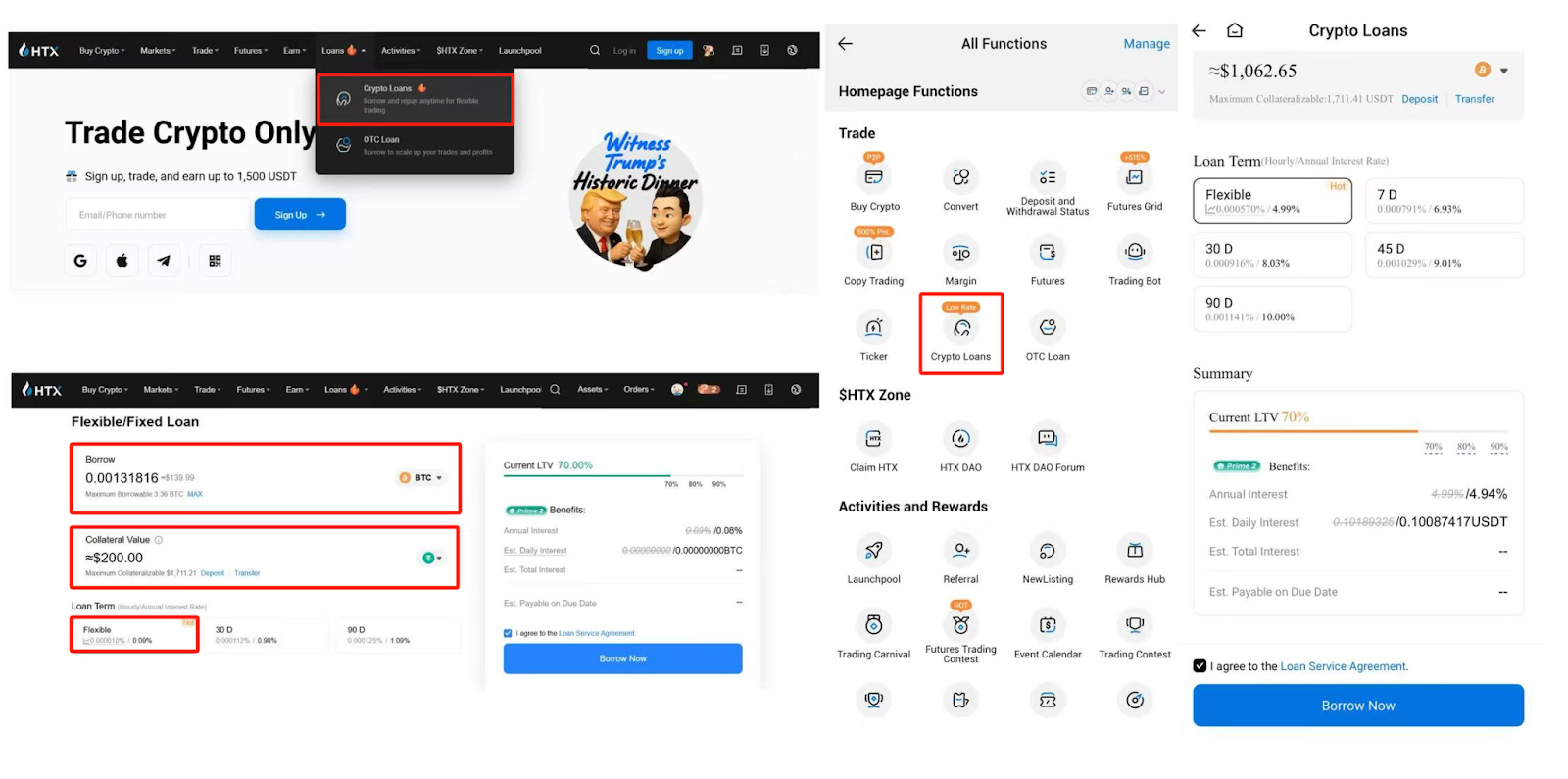Tap the Convert icon in Trade section
The height and width of the screenshot is (779, 1568).
point(960,177)
